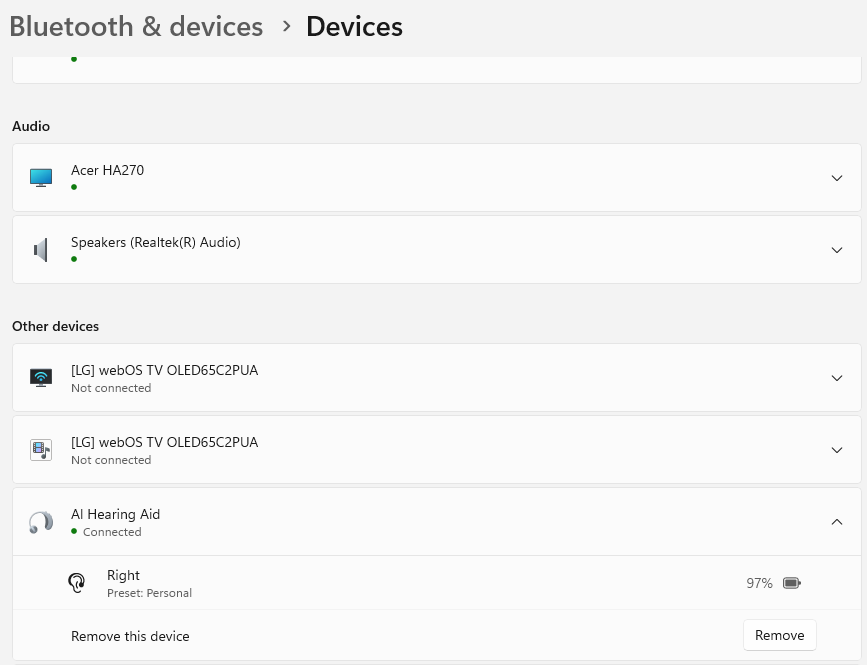867x665 pixels.
Task: Click the Devices breadcrumb title
Action: (354, 27)
